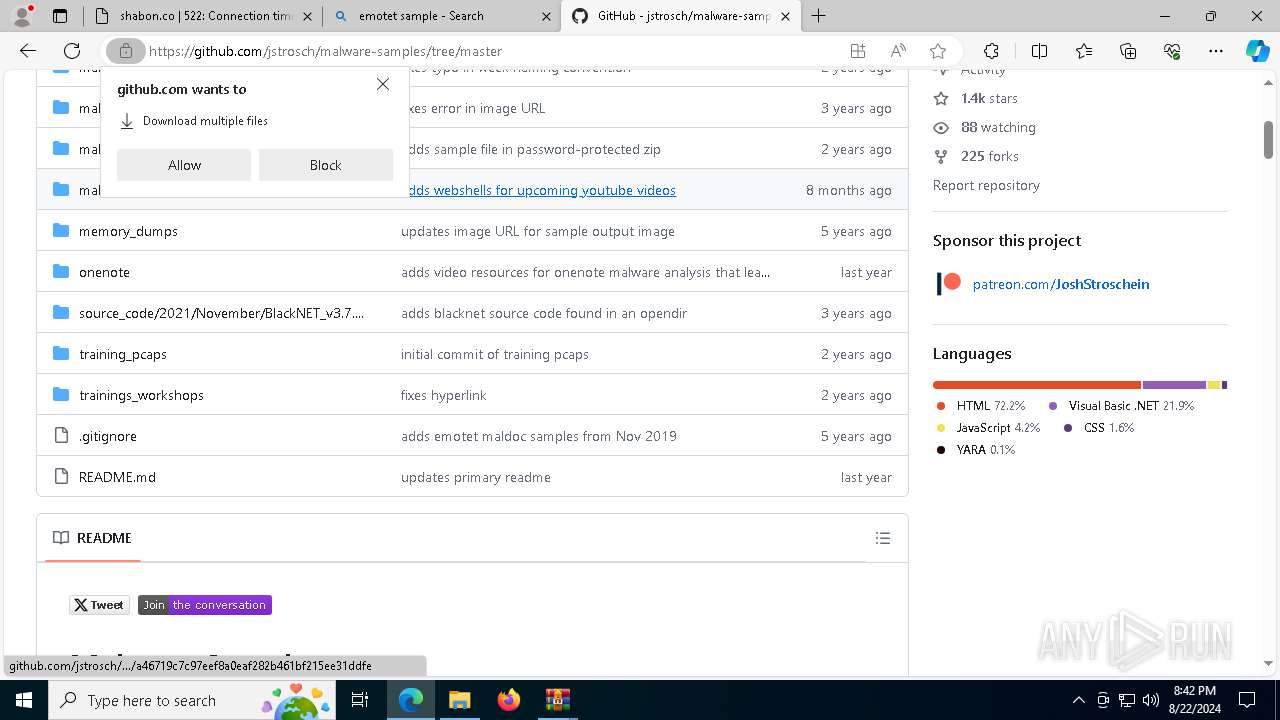
Task: Select JavaScript 4.2% language entry
Action: click(988, 428)
